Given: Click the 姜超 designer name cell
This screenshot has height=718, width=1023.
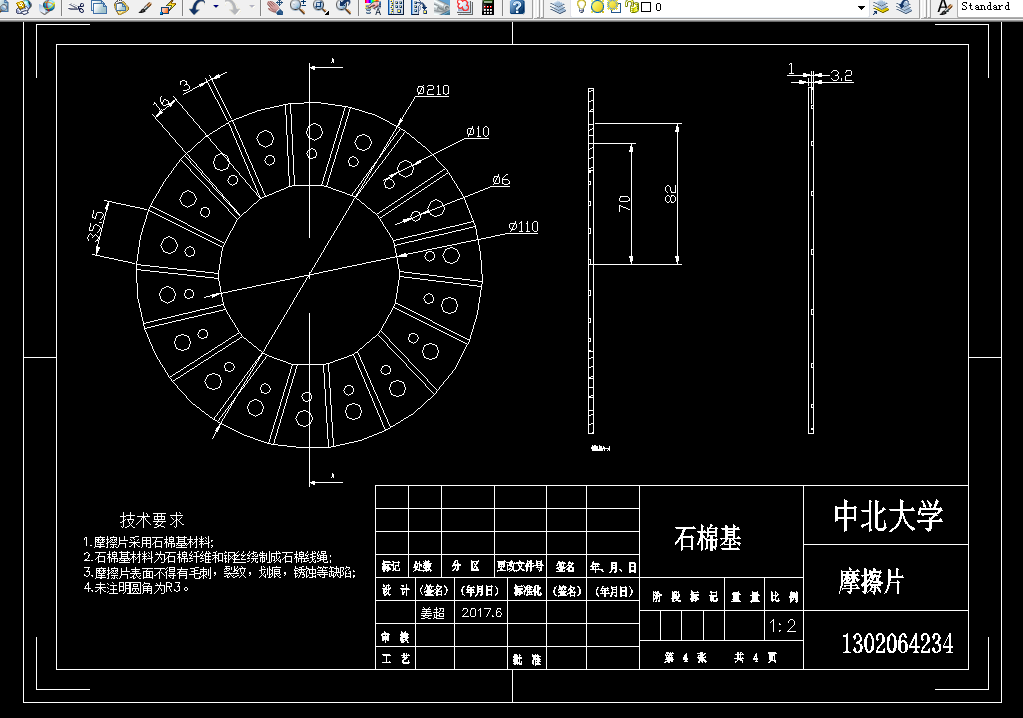Looking at the screenshot, I should tap(433, 613).
